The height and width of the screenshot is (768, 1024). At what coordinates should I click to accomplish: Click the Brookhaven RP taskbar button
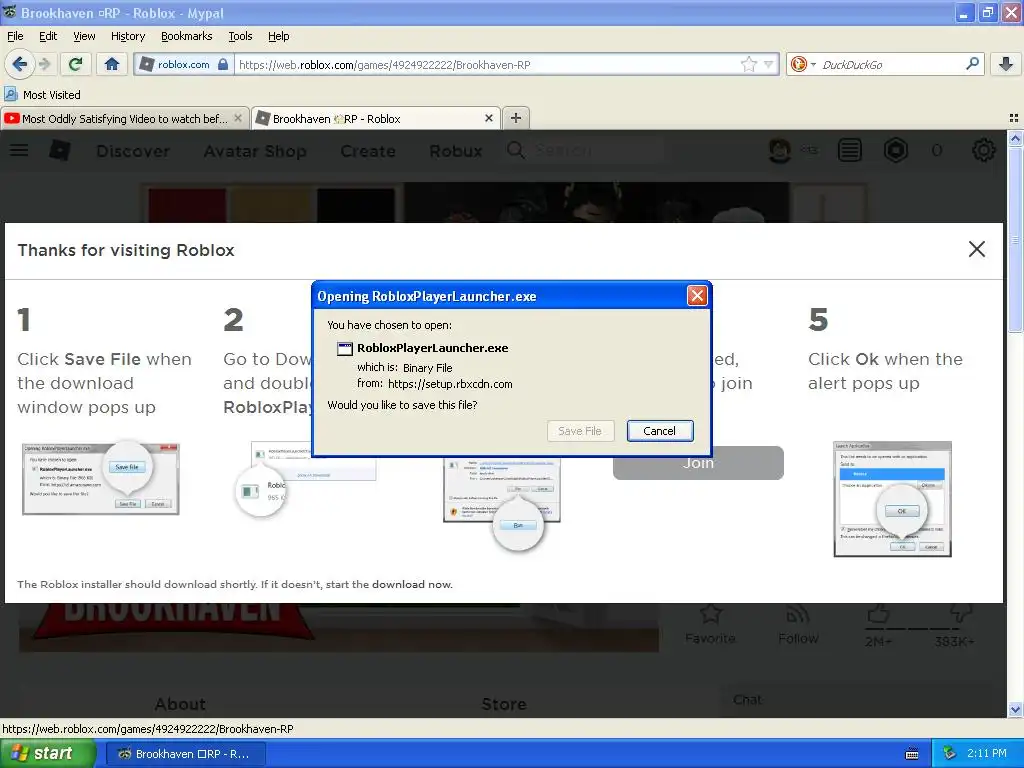pos(185,754)
